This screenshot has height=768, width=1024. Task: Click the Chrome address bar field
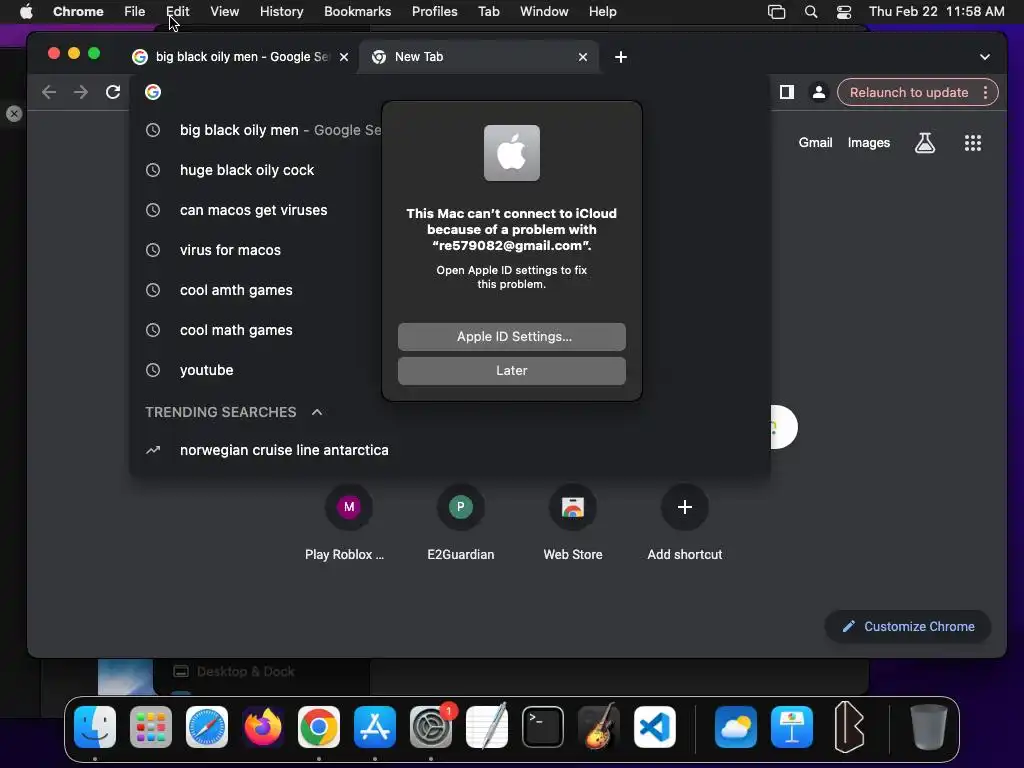pyautogui.click(x=451, y=92)
